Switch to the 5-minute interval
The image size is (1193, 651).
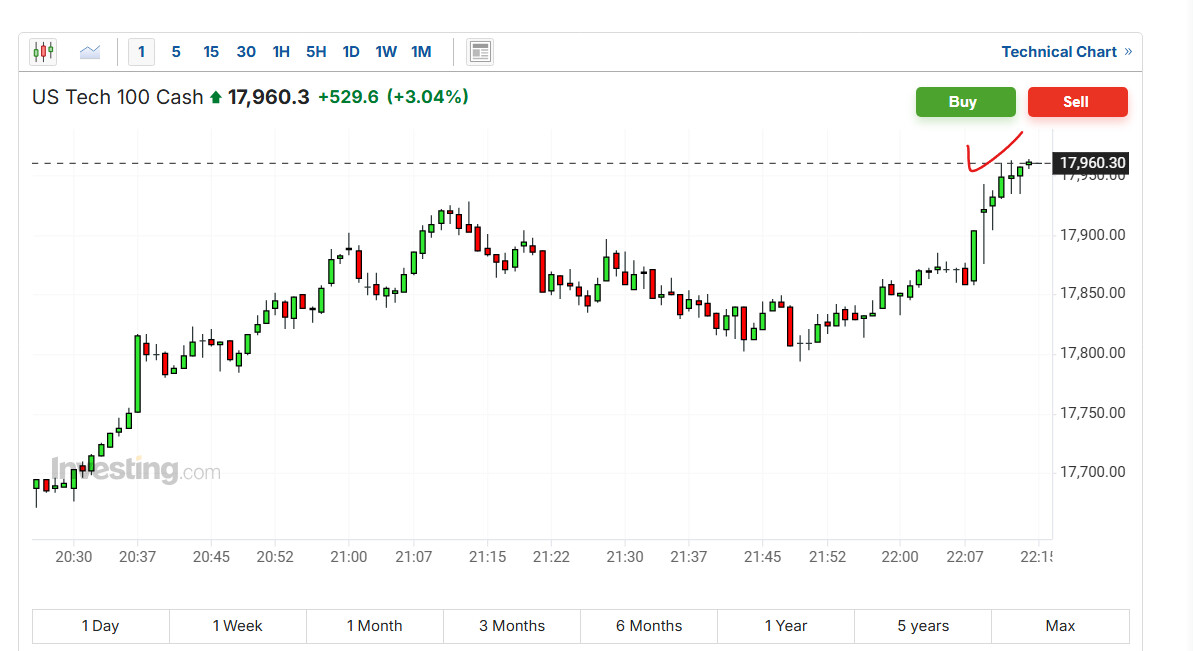click(x=176, y=52)
